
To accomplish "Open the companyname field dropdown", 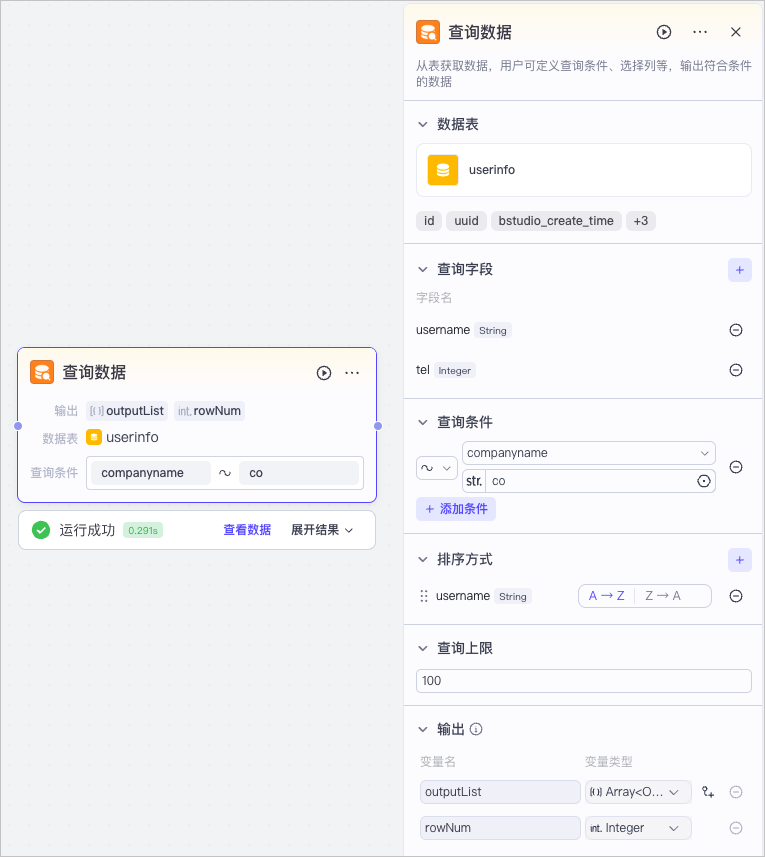I will coord(589,453).
